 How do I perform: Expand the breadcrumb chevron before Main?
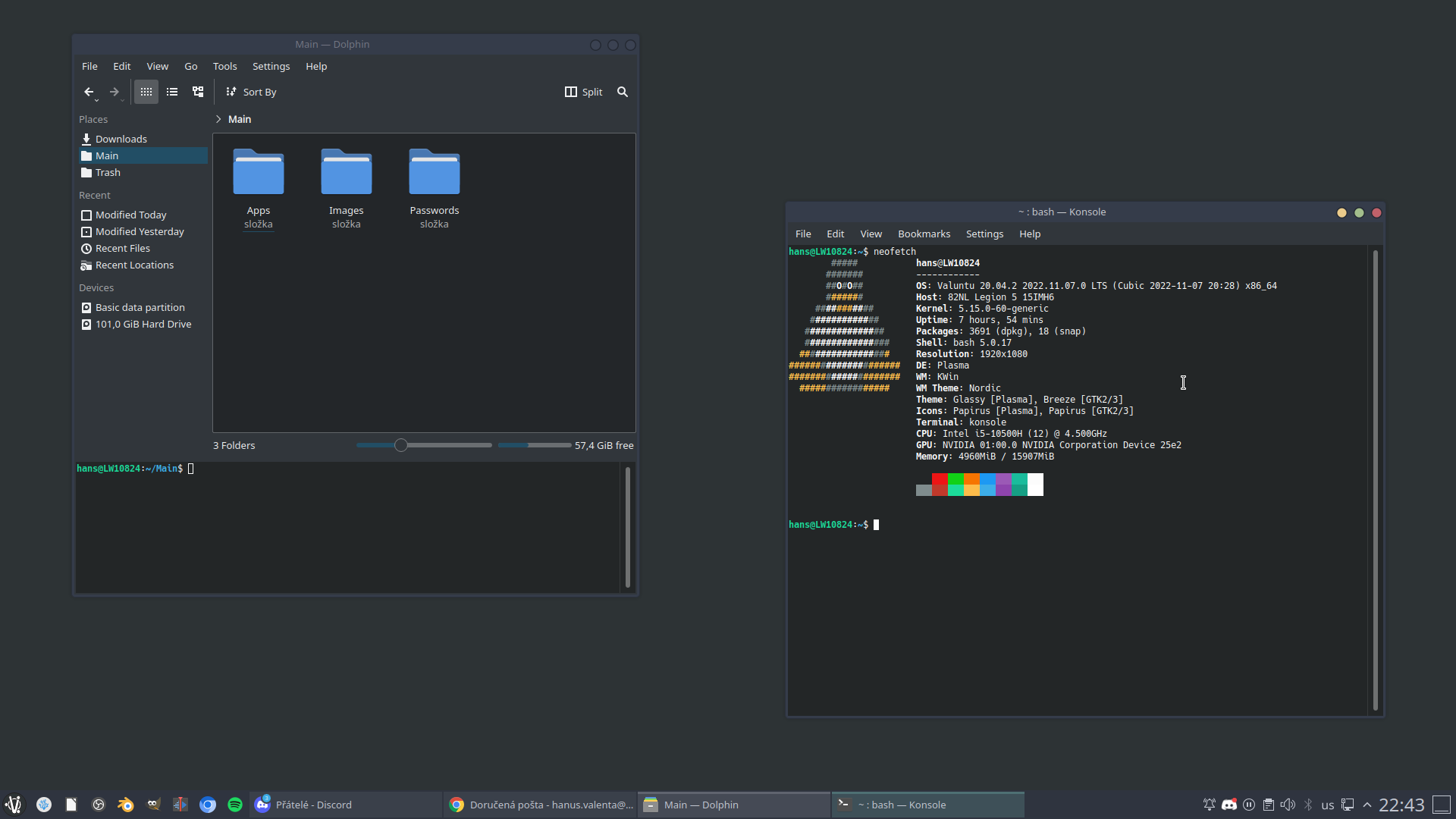point(218,119)
